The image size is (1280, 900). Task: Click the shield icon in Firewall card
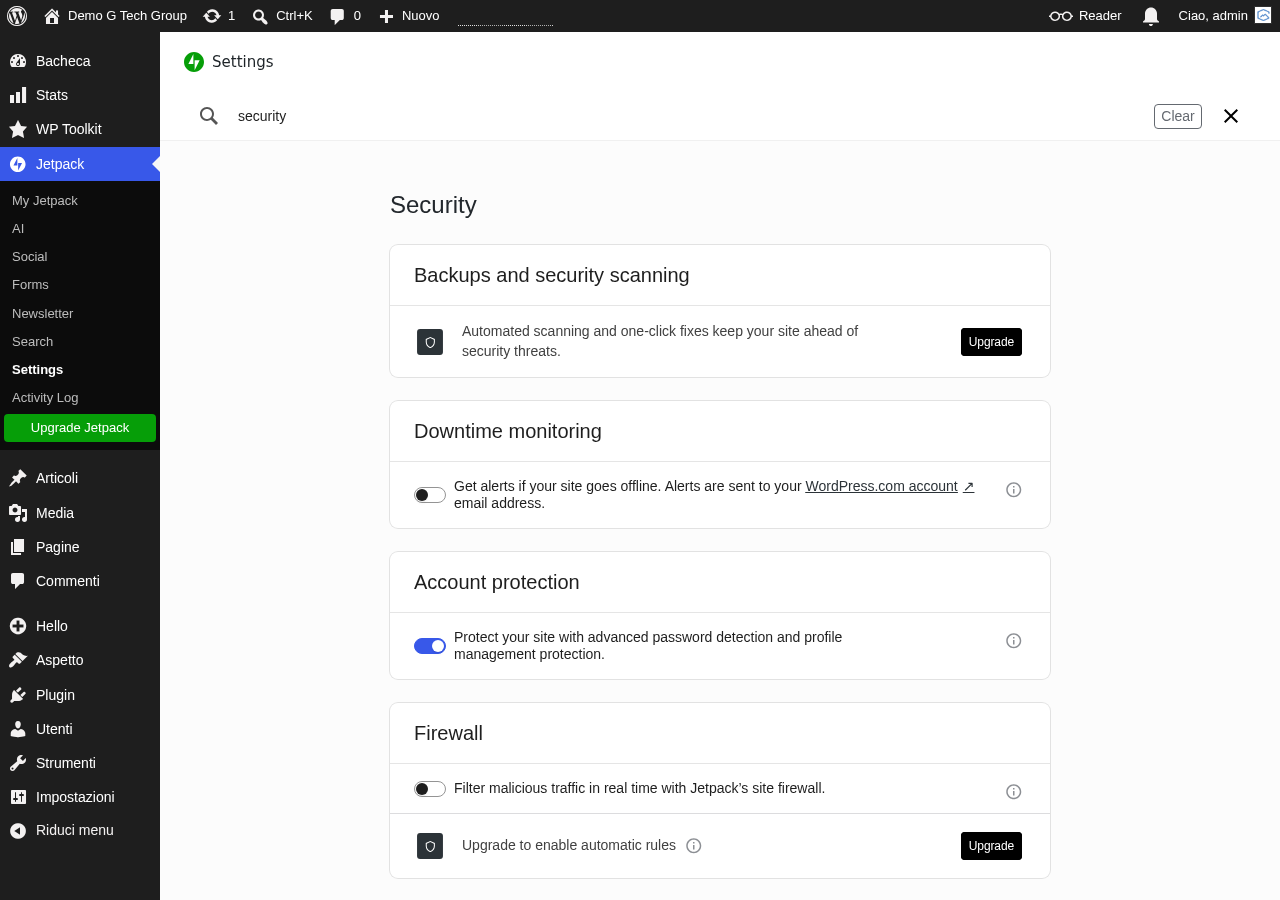[x=430, y=846]
